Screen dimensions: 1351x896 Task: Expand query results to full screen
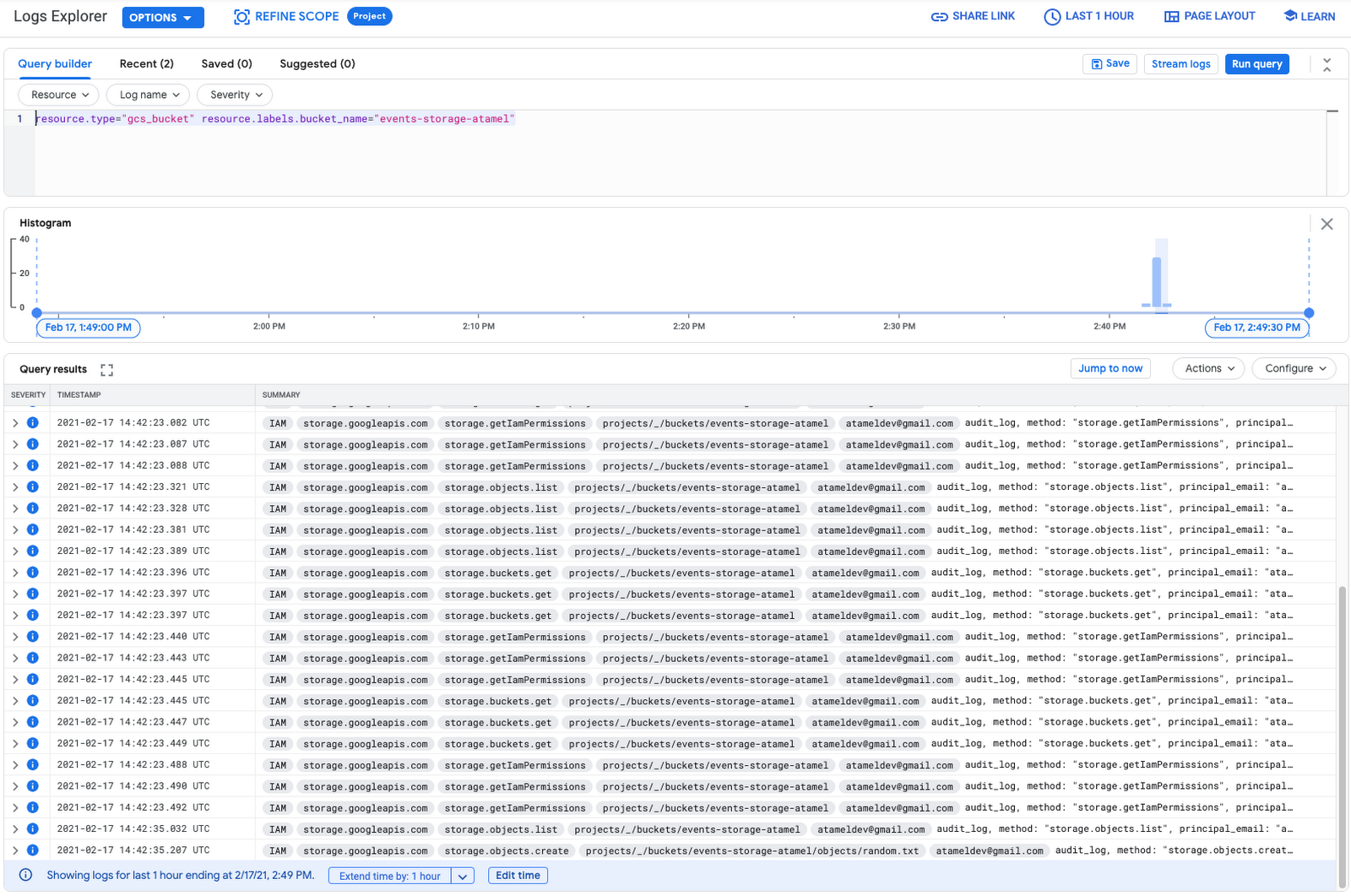[x=106, y=370]
